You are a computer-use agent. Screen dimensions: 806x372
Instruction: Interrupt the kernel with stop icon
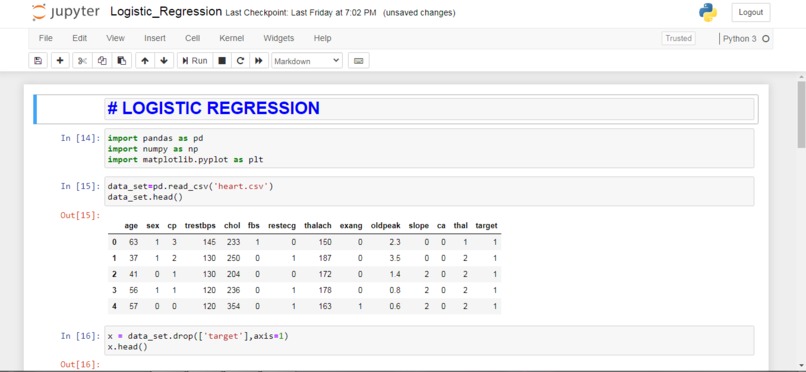[222, 61]
